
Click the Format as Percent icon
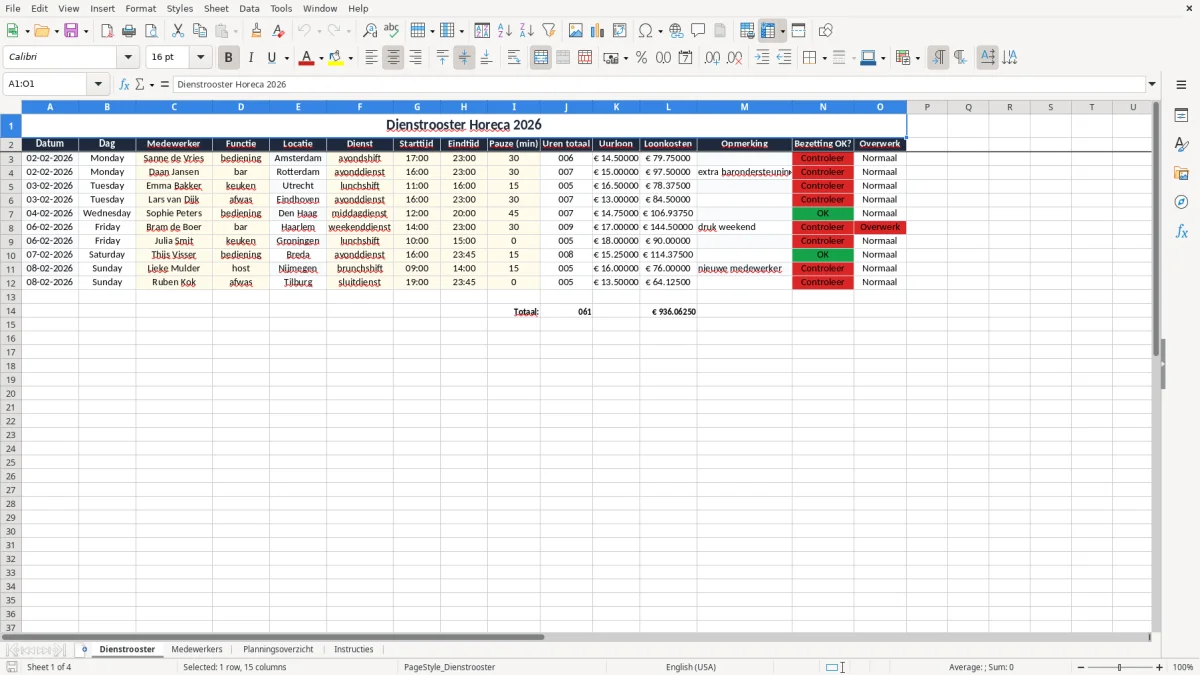point(642,58)
